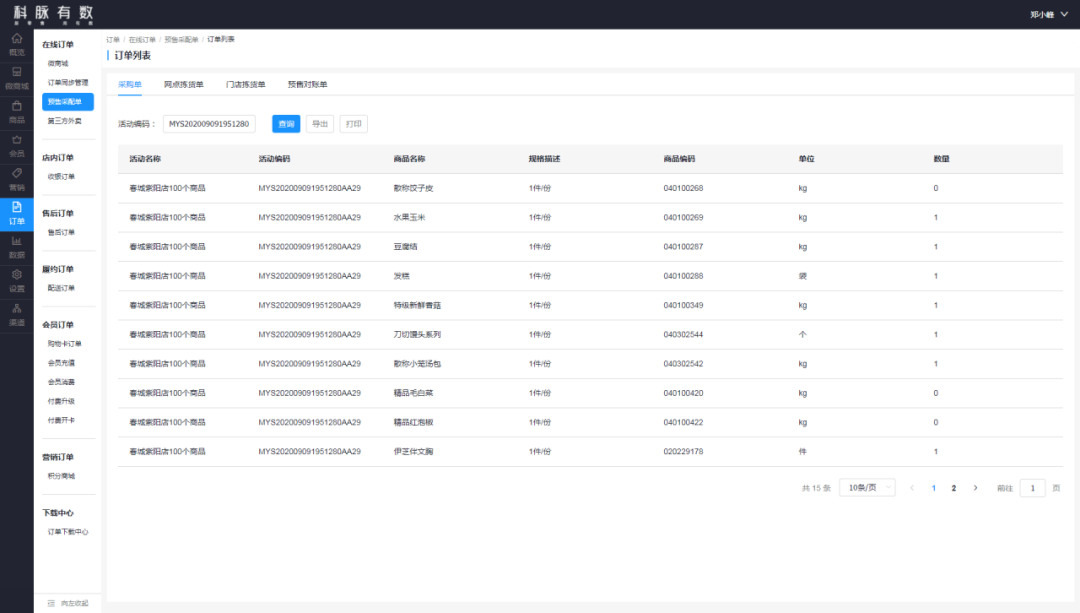The image size is (1080, 613).
Task: Open the 10条/页 page size dropdown
Action: point(869,488)
